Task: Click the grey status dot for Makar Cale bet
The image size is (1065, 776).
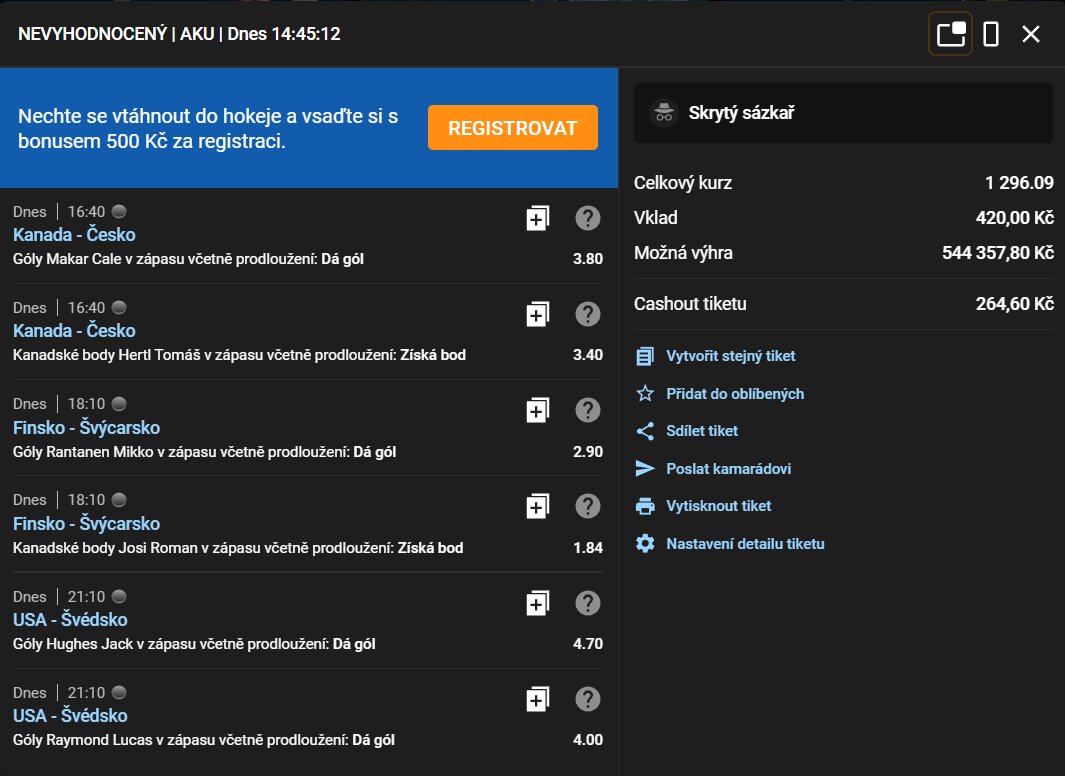Action: tap(119, 211)
